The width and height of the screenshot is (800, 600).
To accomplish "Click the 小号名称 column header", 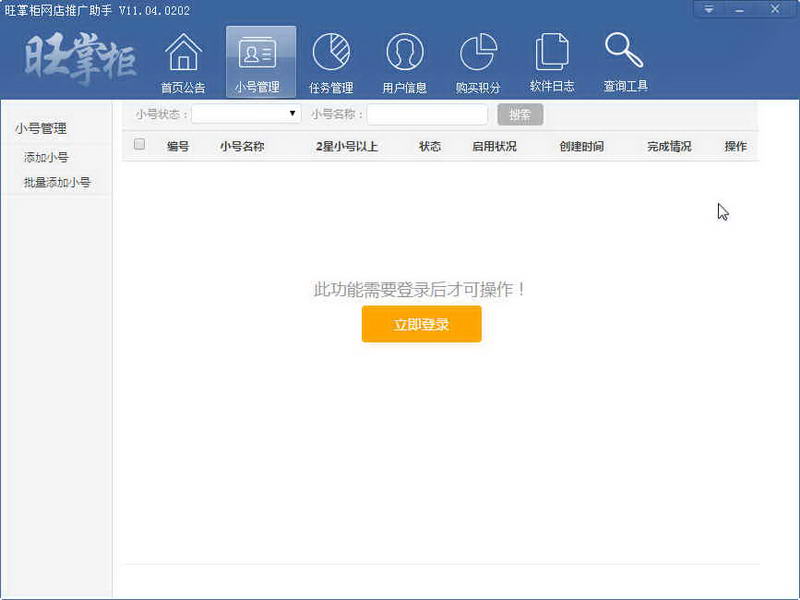I will click(242, 146).
